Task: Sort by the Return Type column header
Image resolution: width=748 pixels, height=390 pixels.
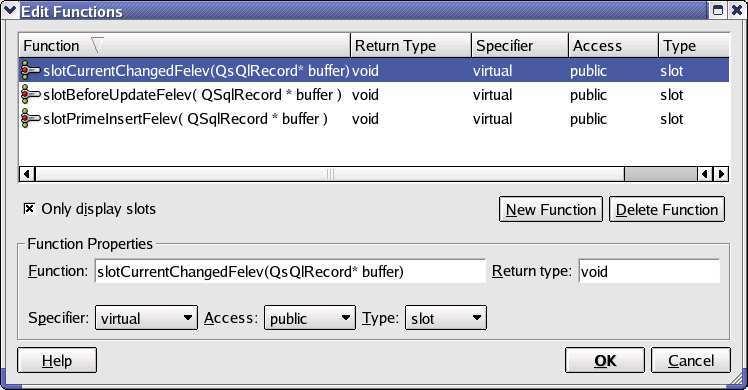Action: 411,46
